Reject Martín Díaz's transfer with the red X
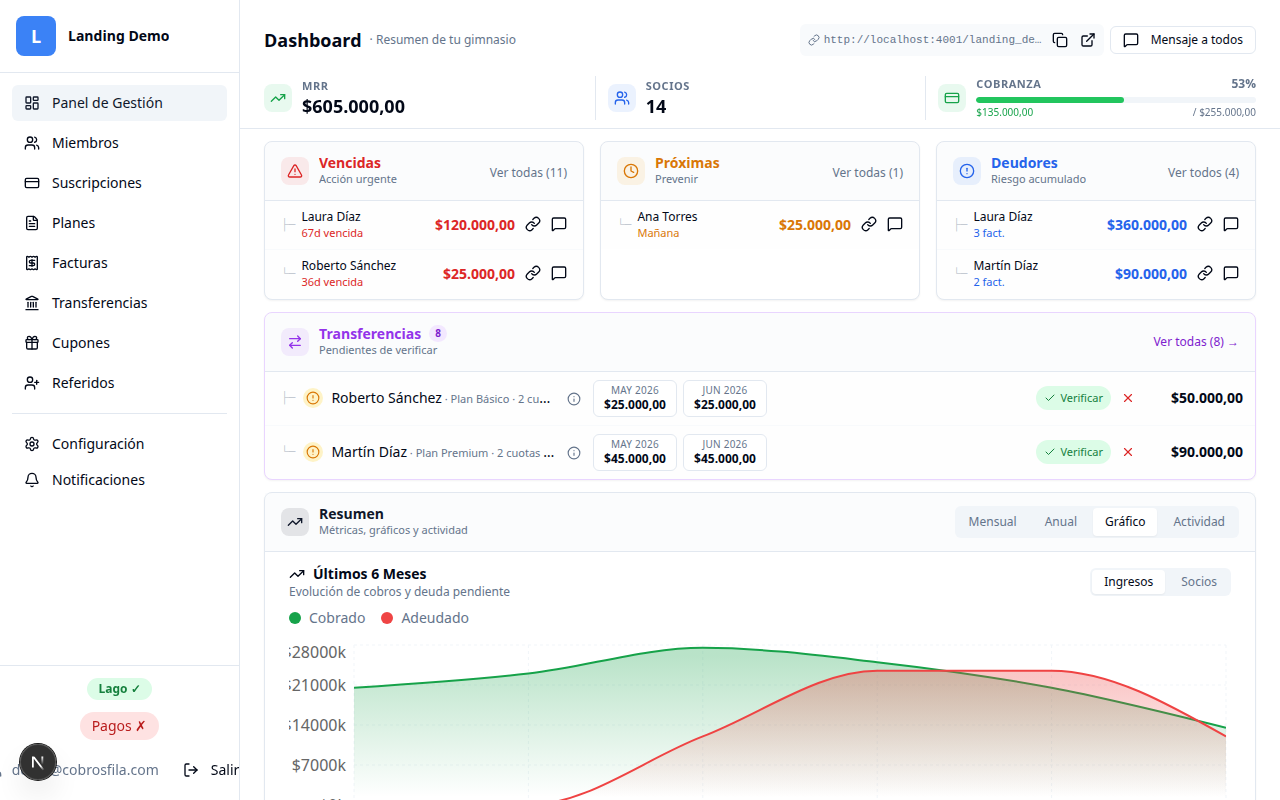 click(1128, 452)
